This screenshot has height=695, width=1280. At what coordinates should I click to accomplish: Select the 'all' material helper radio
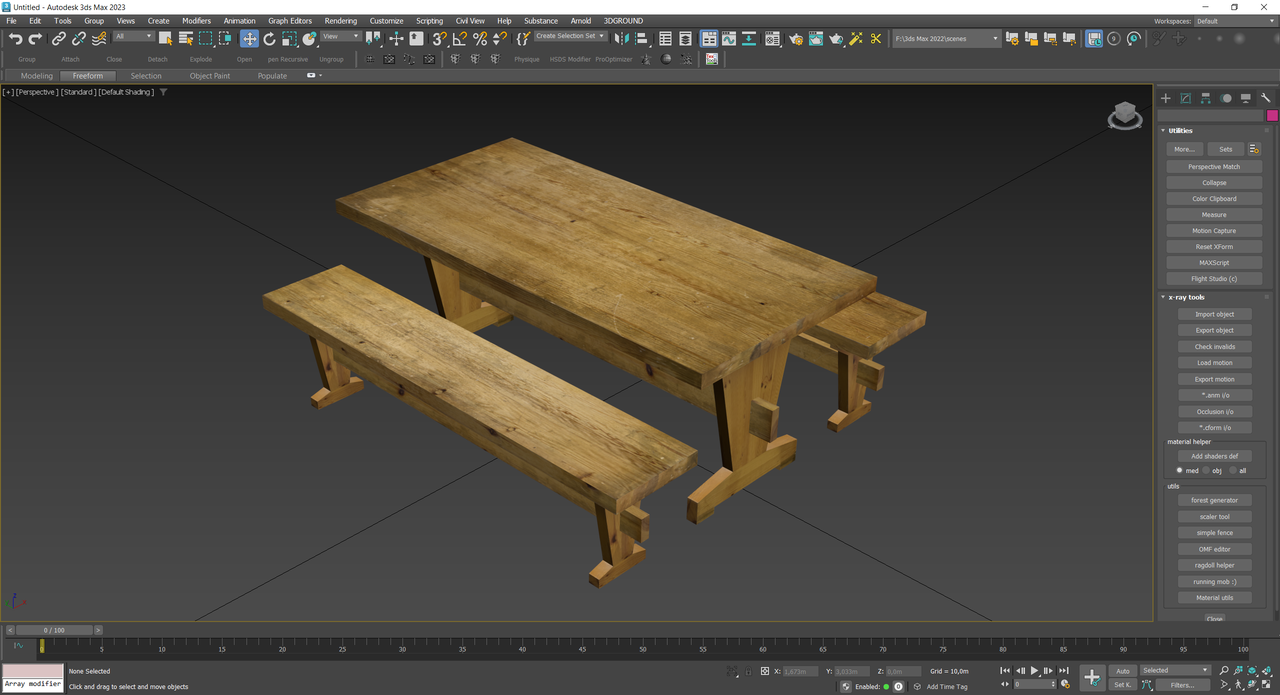(1233, 470)
